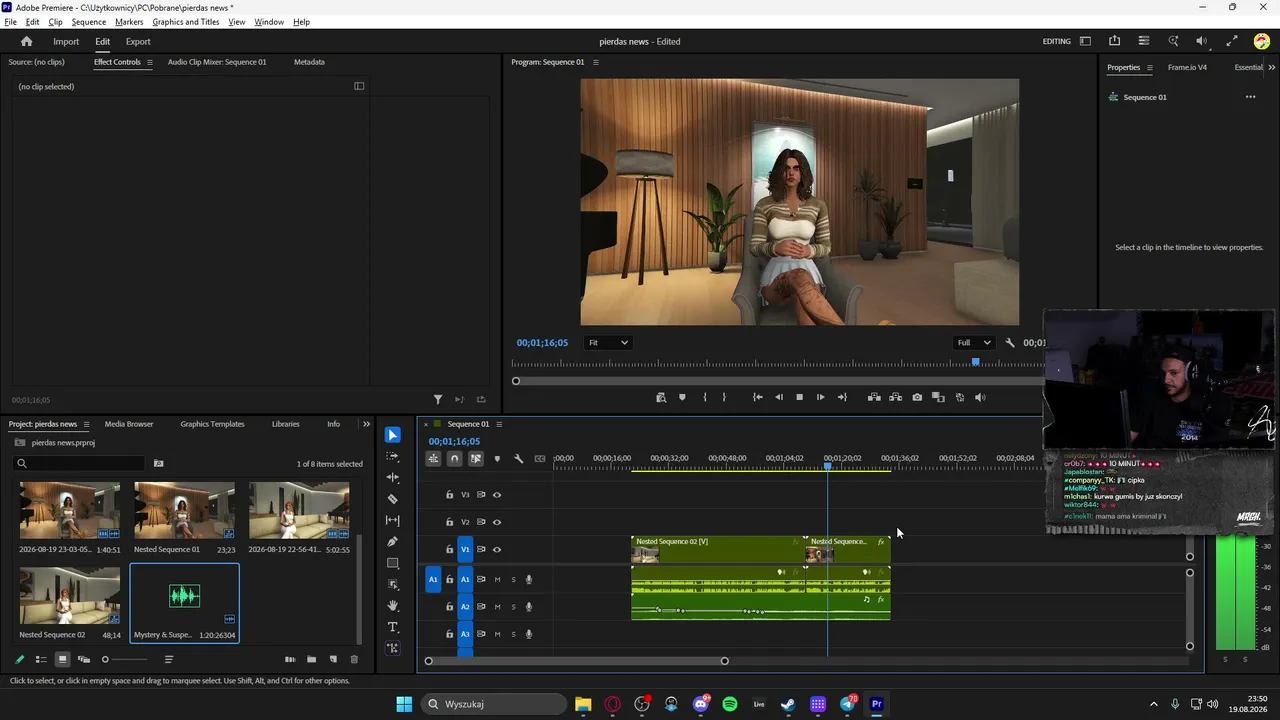The image size is (1280, 720).
Task: Toggle A1 source patching button
Action: (433, 579)
